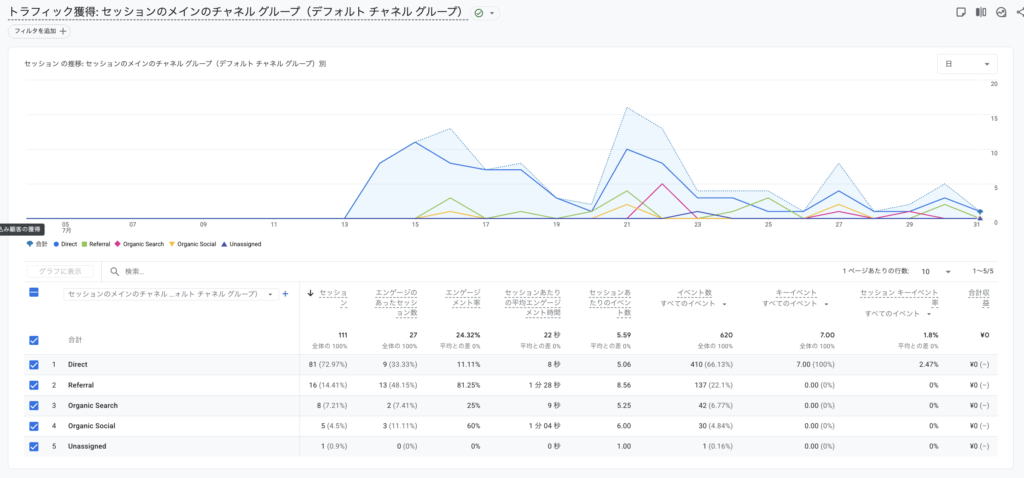
Task: Open the rows per page dropdown
Action: click(x=936, y=271)
